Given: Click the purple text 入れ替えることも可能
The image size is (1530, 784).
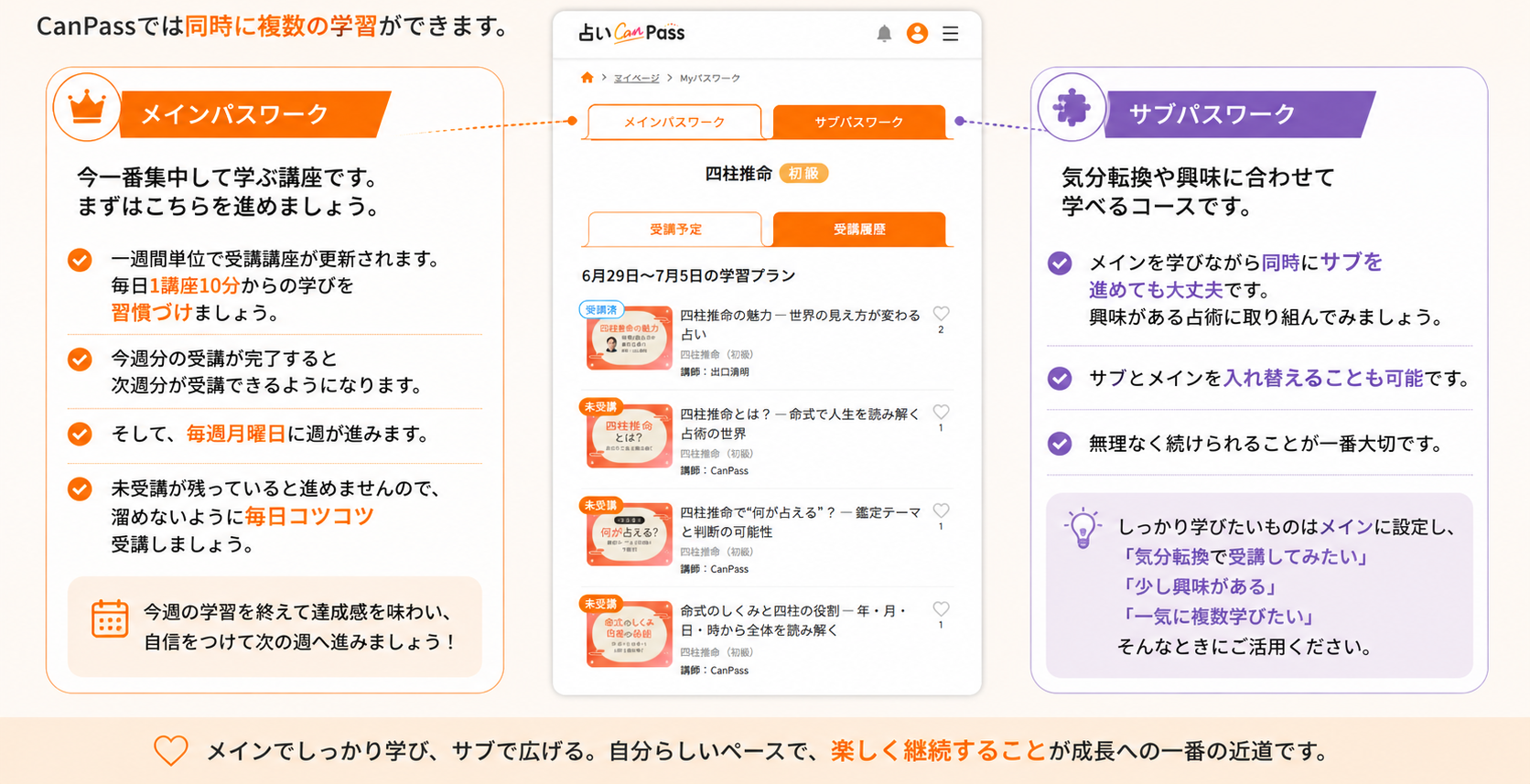Looking at the screenshot, I should [x=1323, y=378].
